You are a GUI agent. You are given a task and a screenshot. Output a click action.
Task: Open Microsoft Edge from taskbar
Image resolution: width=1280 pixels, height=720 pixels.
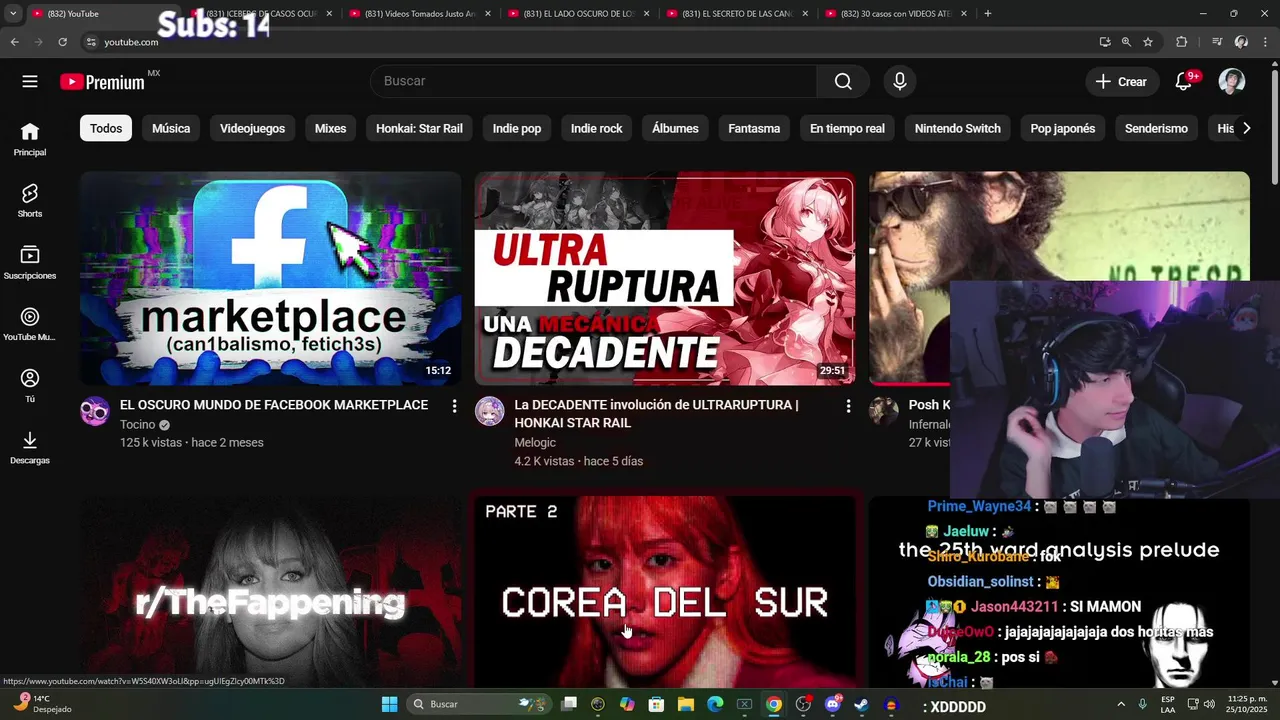pyautogui.click(x=715, y=704)
